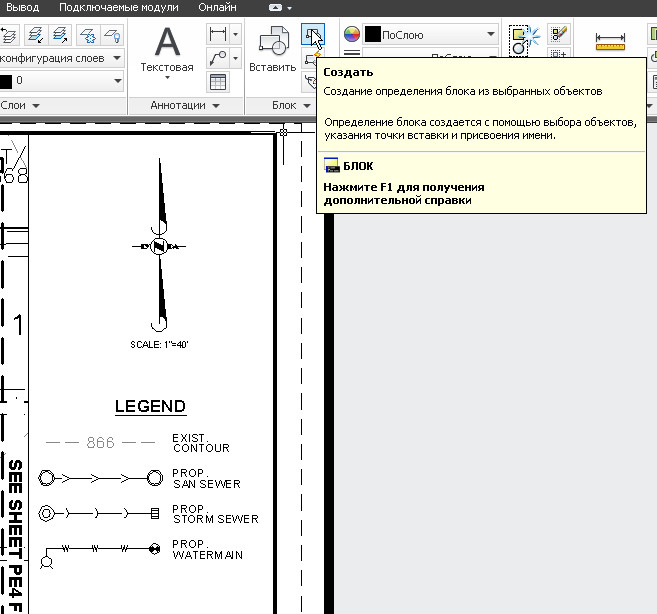Click the layer icon with down-left arrow
The width and height of the screenshot is (657, 614).
click(x=36, y=35)
